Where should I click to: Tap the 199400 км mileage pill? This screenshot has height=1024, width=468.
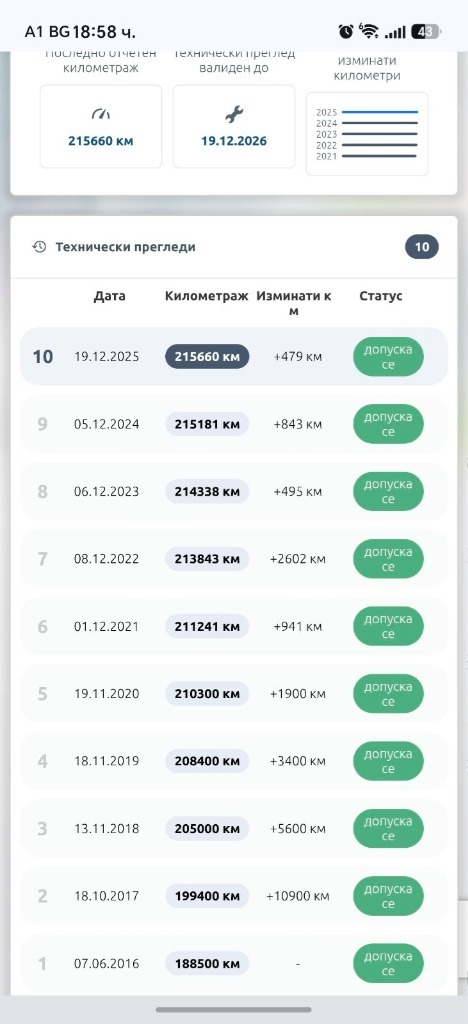coord(207,896)
